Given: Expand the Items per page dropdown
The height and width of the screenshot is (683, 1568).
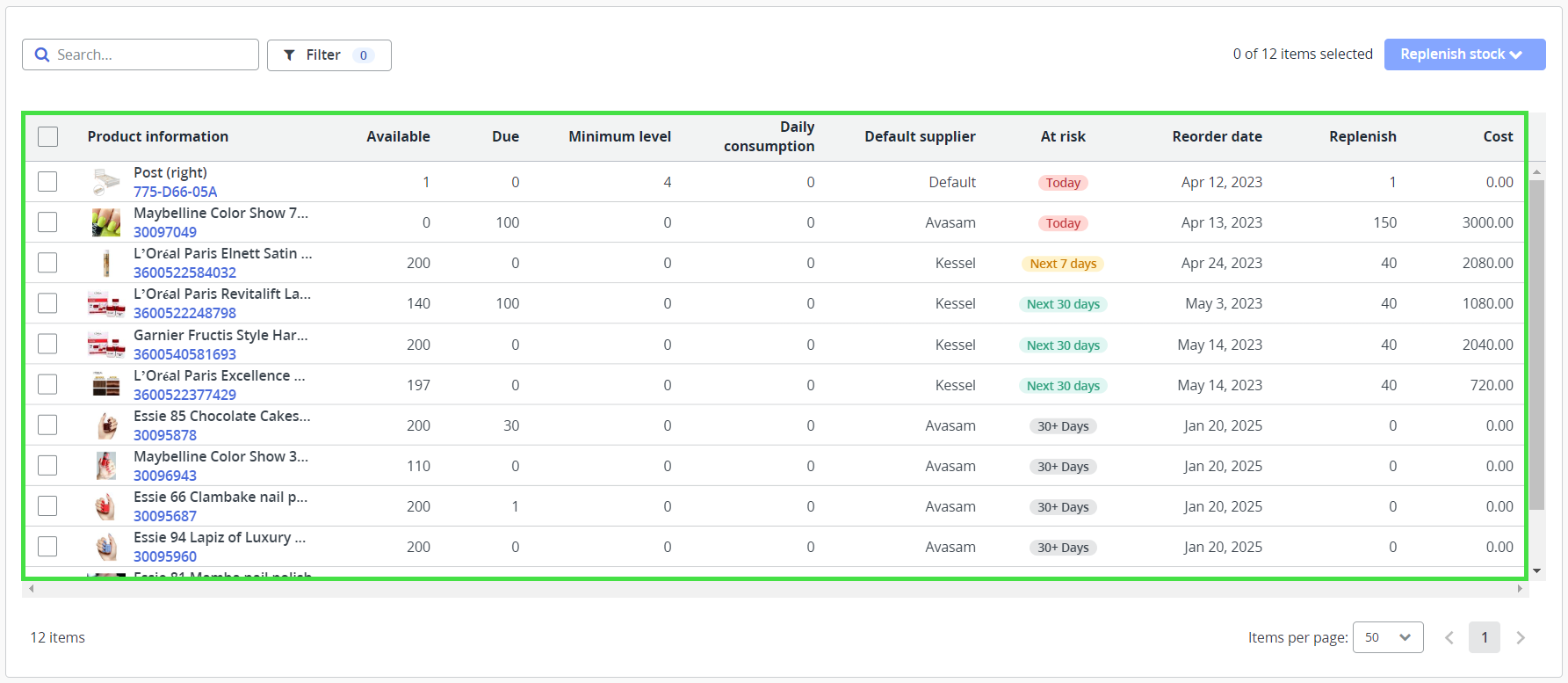Looking at the screenshot, I should [1388, 637].
